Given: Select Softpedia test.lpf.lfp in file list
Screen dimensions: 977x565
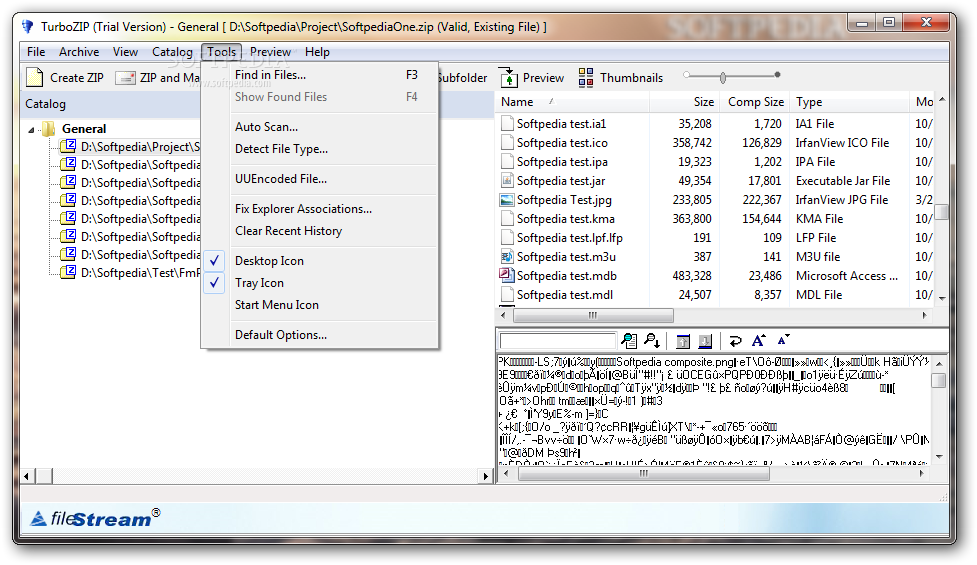Looking at the screenshot, I should pos(570,238).
